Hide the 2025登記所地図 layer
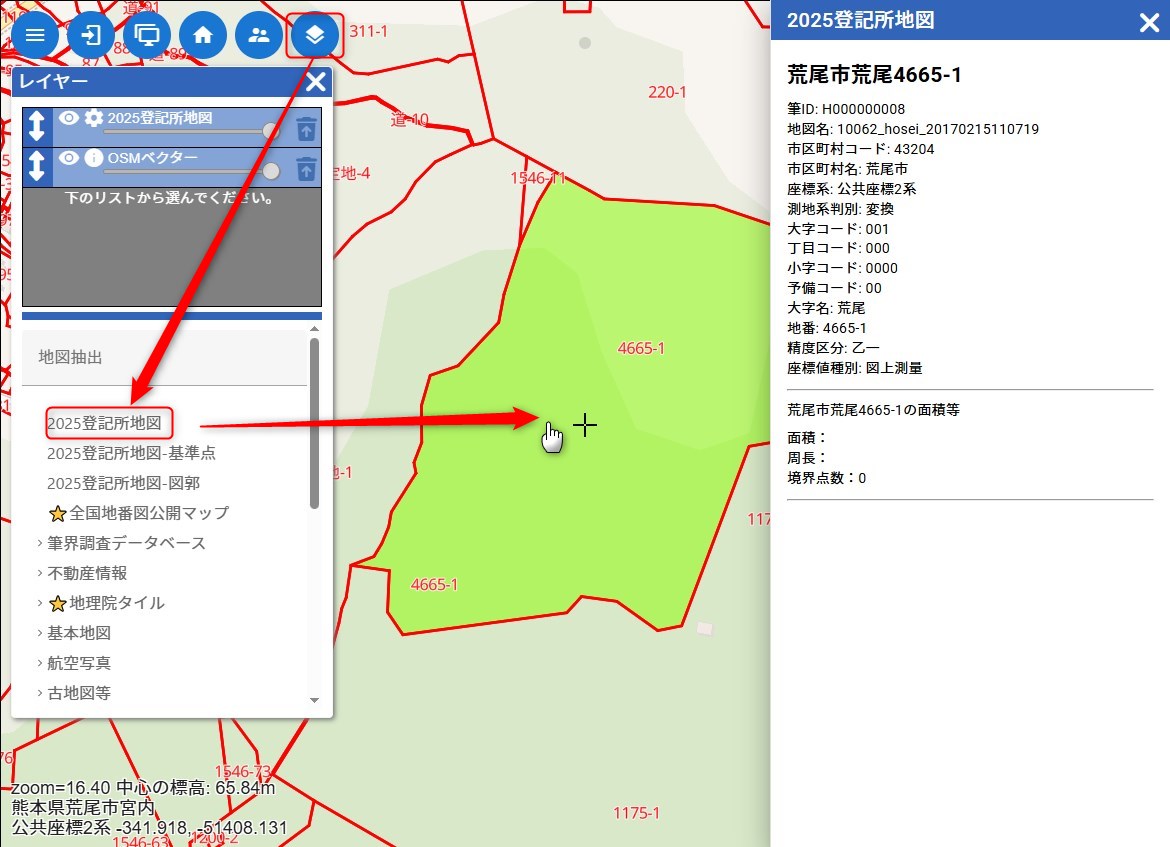 [x=68, y=118]
